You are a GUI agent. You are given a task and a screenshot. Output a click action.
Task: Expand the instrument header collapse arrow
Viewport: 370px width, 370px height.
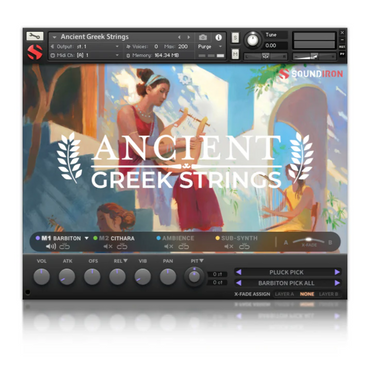pos(54,37)
